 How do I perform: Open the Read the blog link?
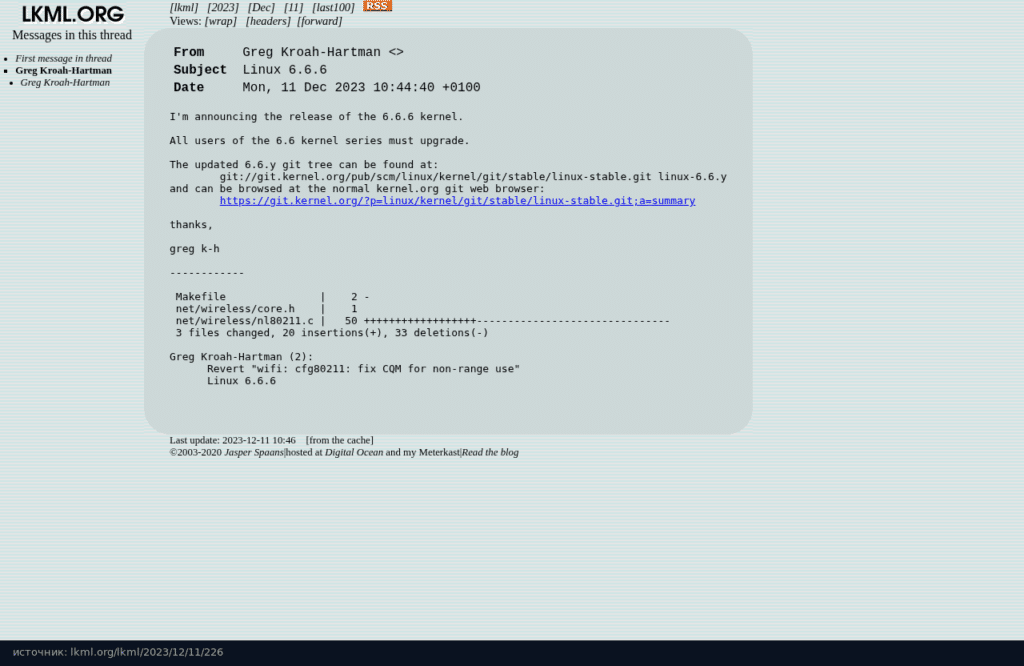pyautogui.click(x=490, y=452)
